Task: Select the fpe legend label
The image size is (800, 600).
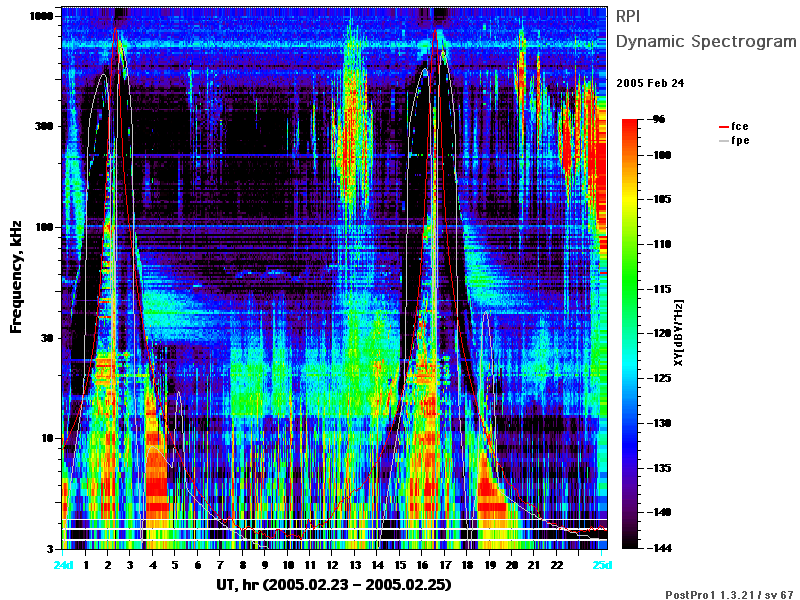Action: pyautogui.click(x=740, y=140)
